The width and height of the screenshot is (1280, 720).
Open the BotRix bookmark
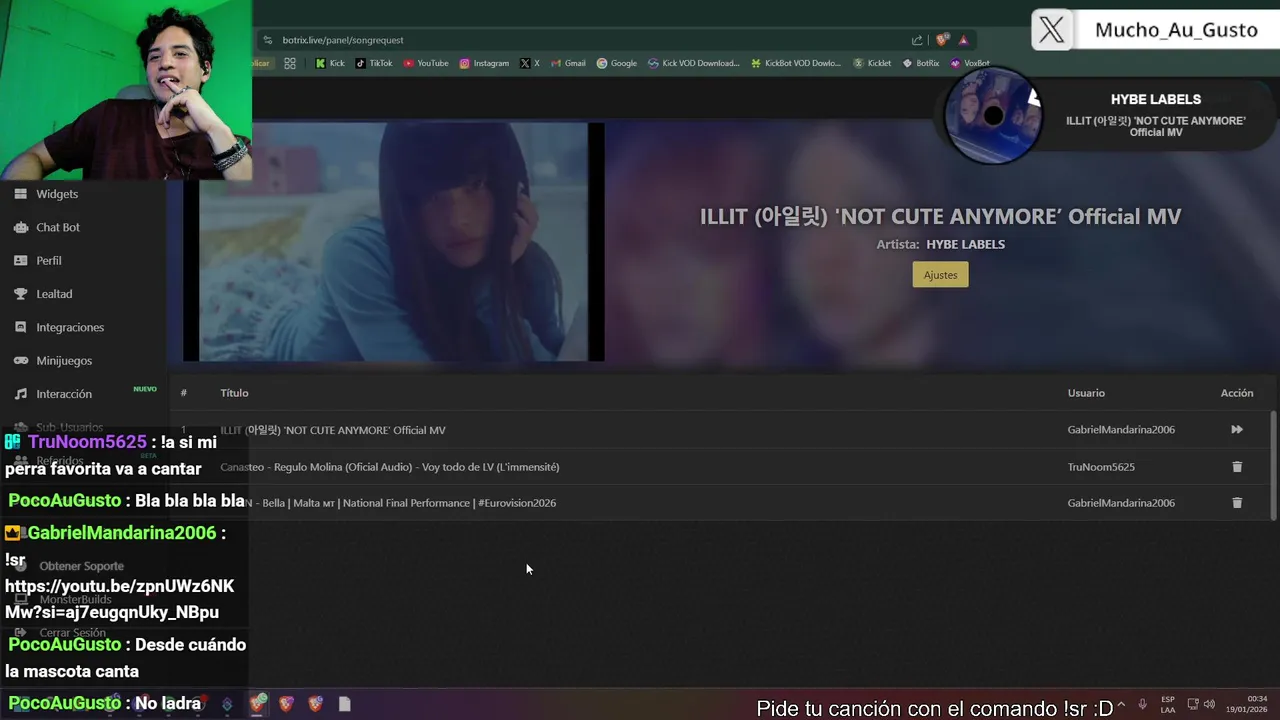921,63
